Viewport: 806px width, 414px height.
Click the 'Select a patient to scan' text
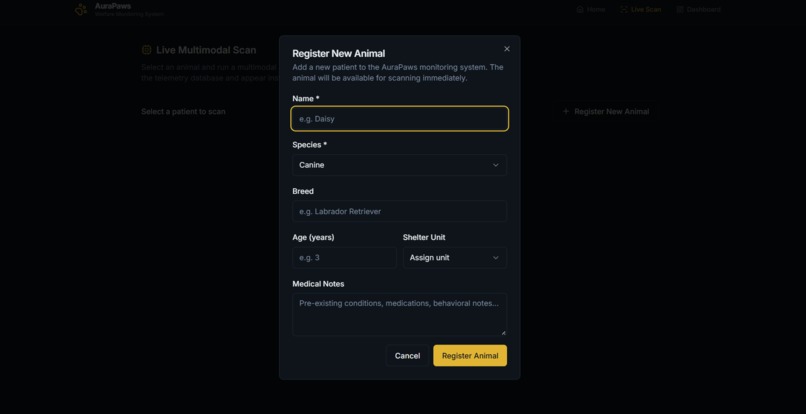pos(183,112)
